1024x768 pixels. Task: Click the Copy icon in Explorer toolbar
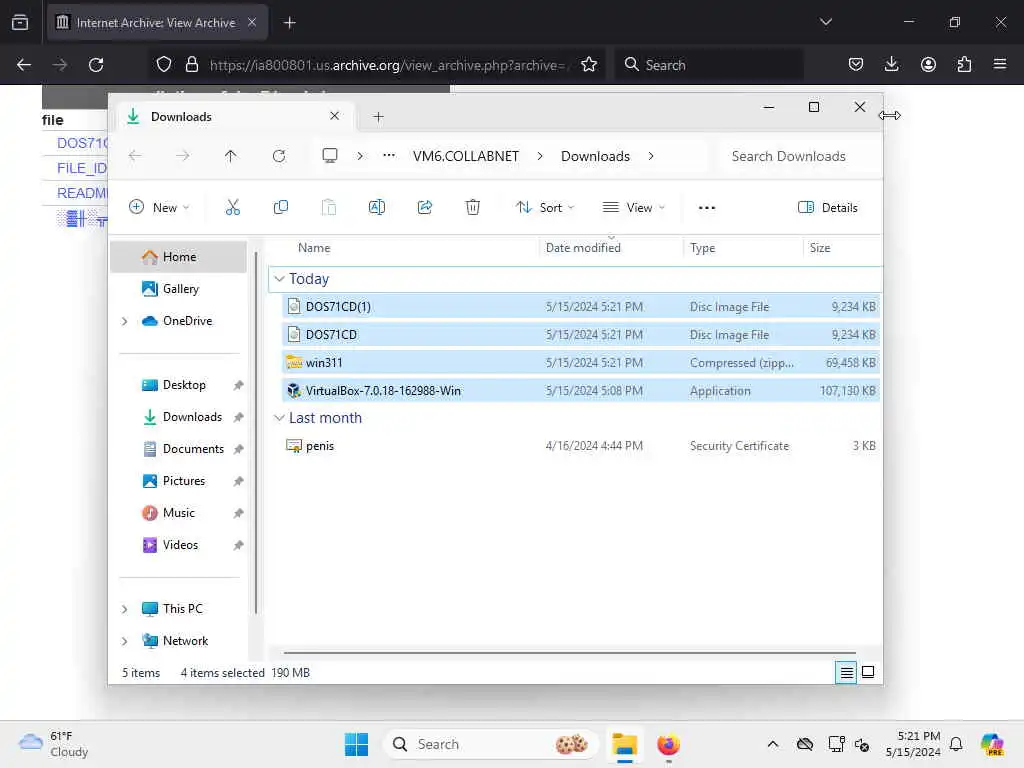(281, 208)
